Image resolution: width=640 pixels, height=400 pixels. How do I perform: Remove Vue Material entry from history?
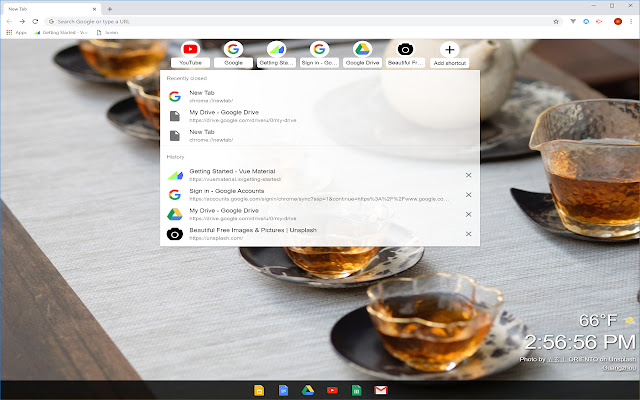469,175
